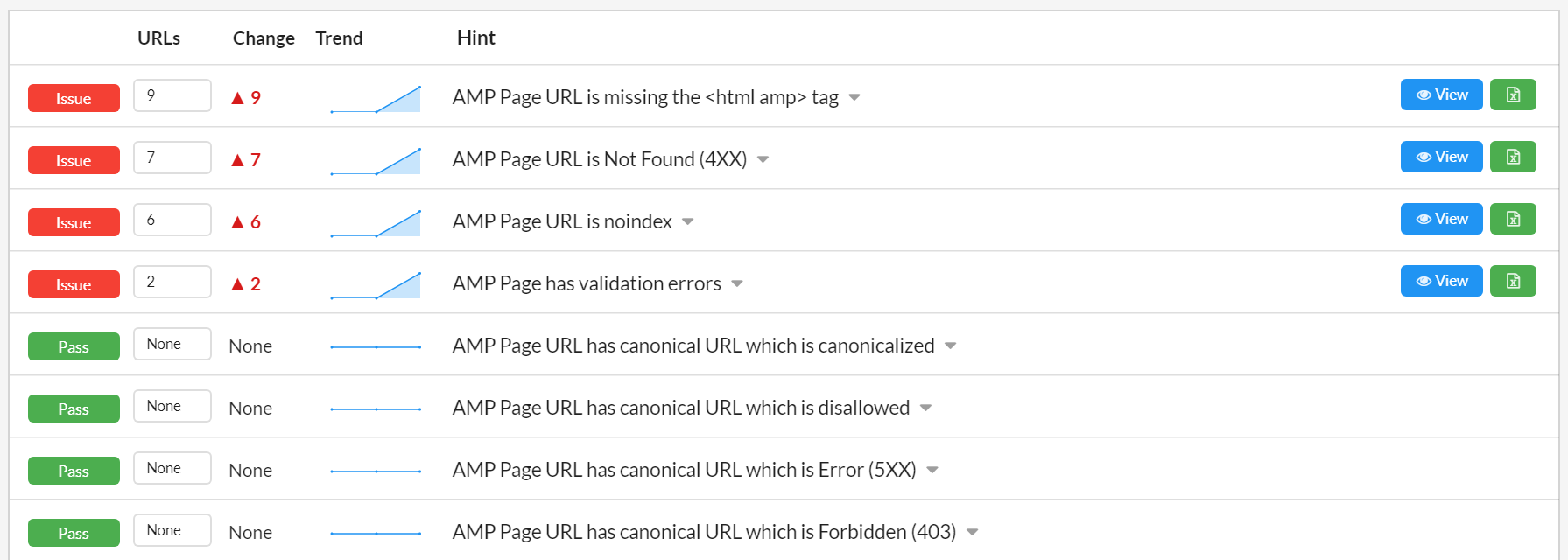Export the Not Found (4XX) row to Excel
The image size is (1568, 560).
click(1513, 157)
